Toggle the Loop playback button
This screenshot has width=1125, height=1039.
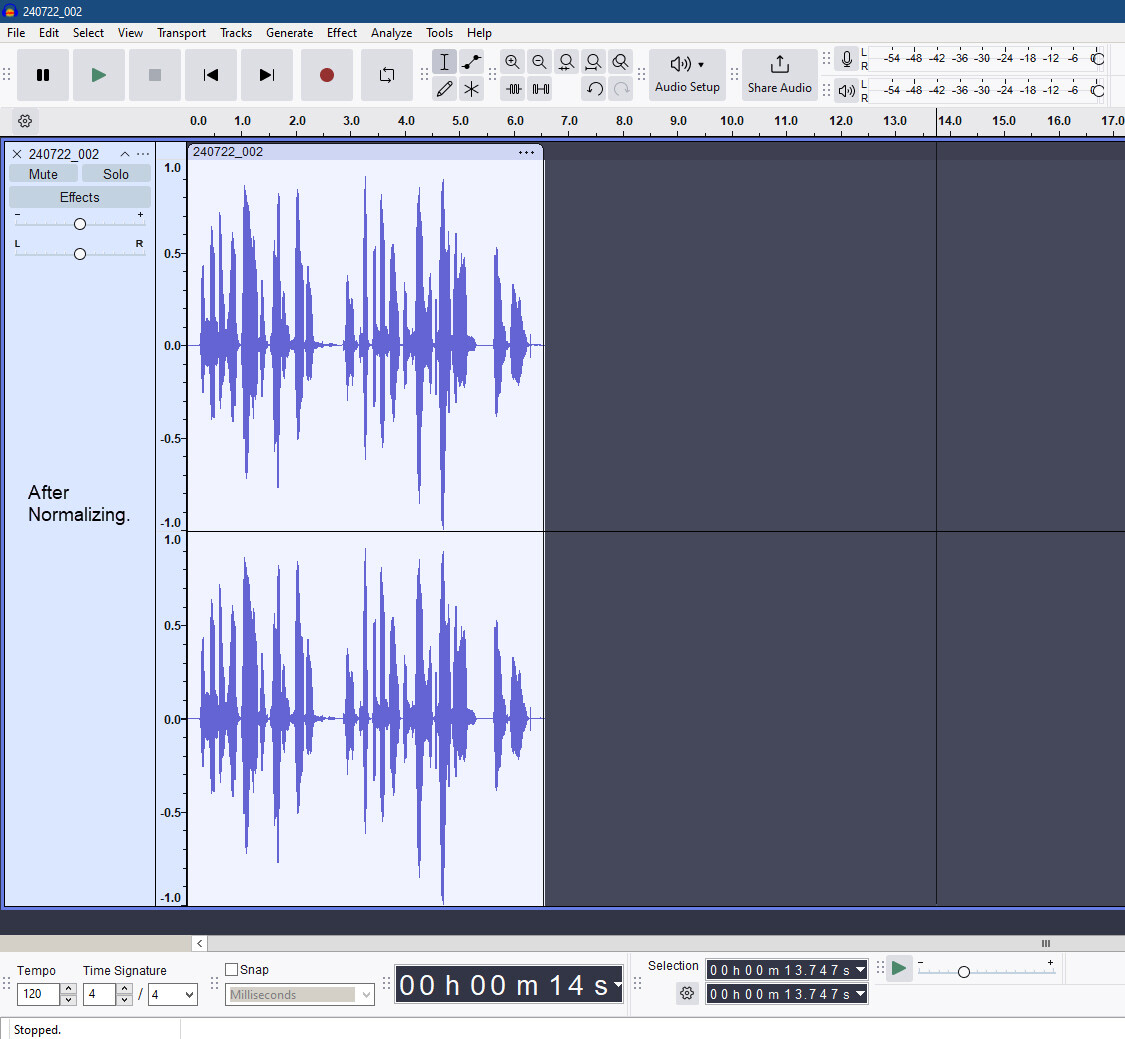click(386, 75)
